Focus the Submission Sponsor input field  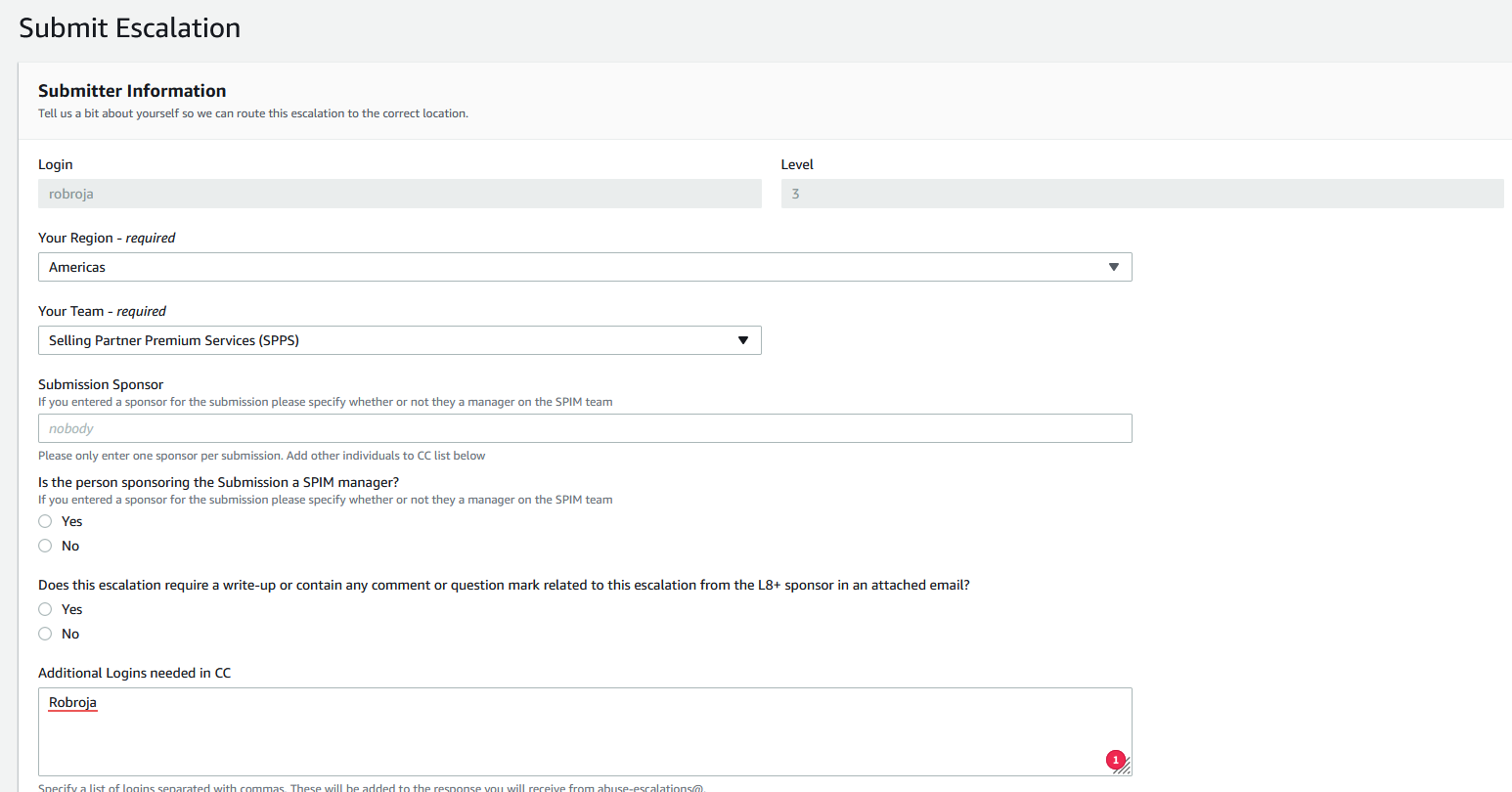click(x=584, y=428)
